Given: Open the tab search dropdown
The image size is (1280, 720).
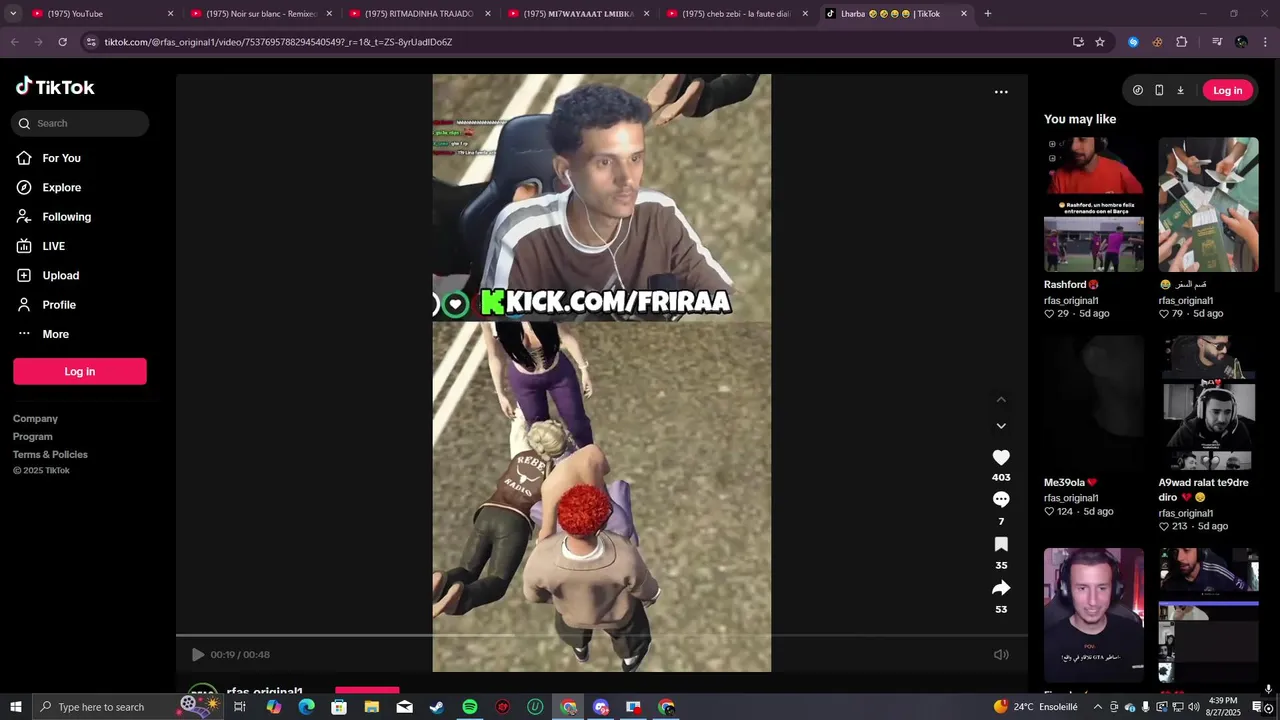Looking at the screenshot, I should point(13,14).
